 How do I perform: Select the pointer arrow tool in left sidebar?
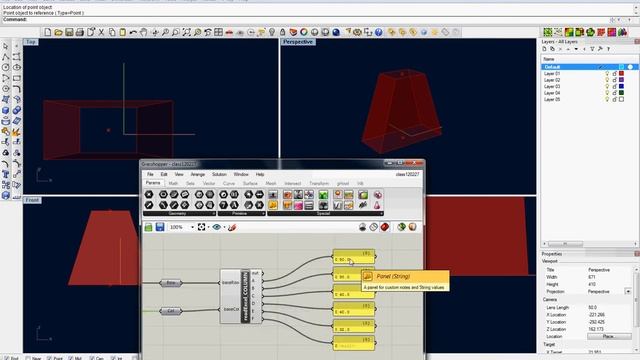(6, 46)
